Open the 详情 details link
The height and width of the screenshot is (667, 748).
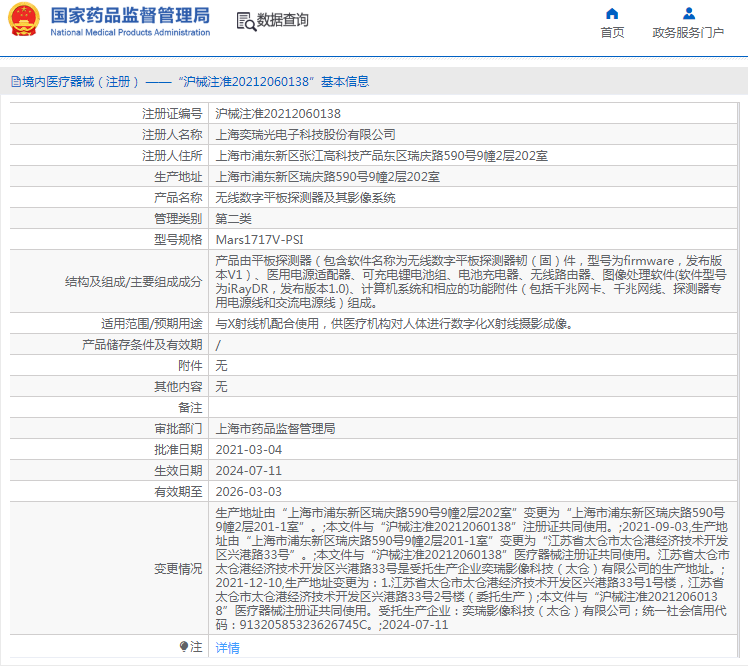click(x=228, y=647)
